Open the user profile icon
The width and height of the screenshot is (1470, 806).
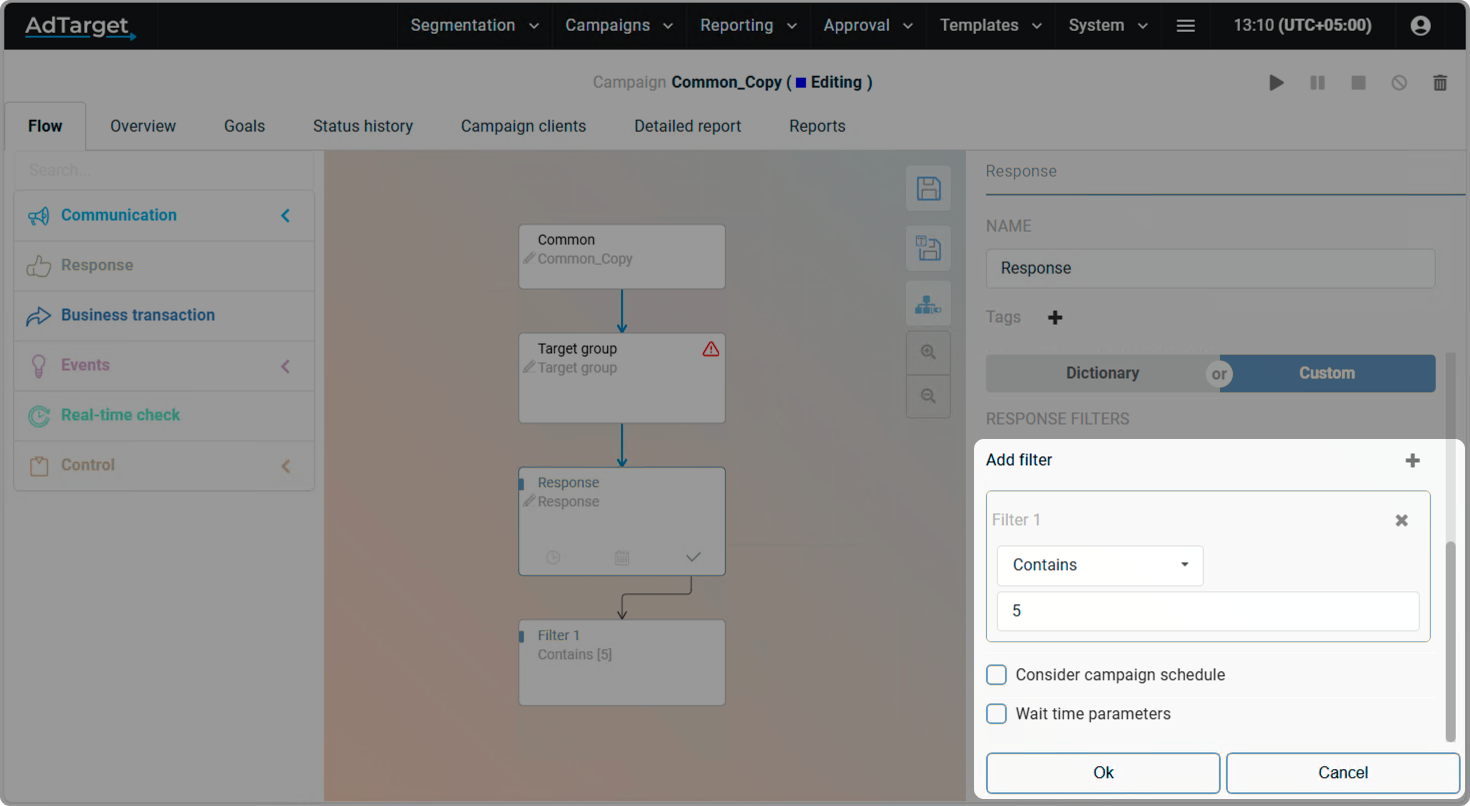[x=1420, y=26]
